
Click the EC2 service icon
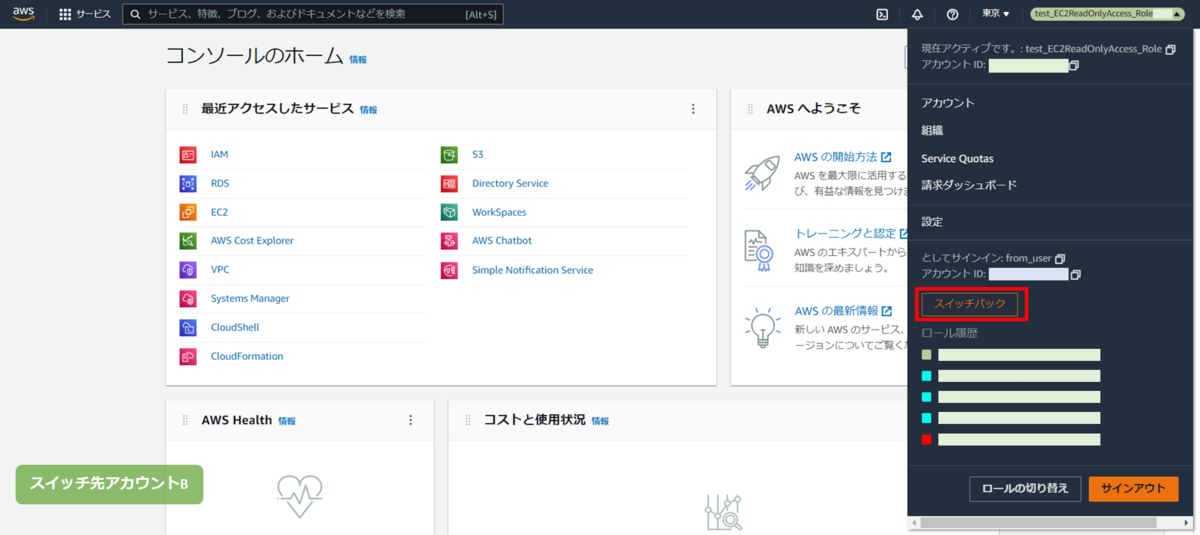click(x=188, y=212)
